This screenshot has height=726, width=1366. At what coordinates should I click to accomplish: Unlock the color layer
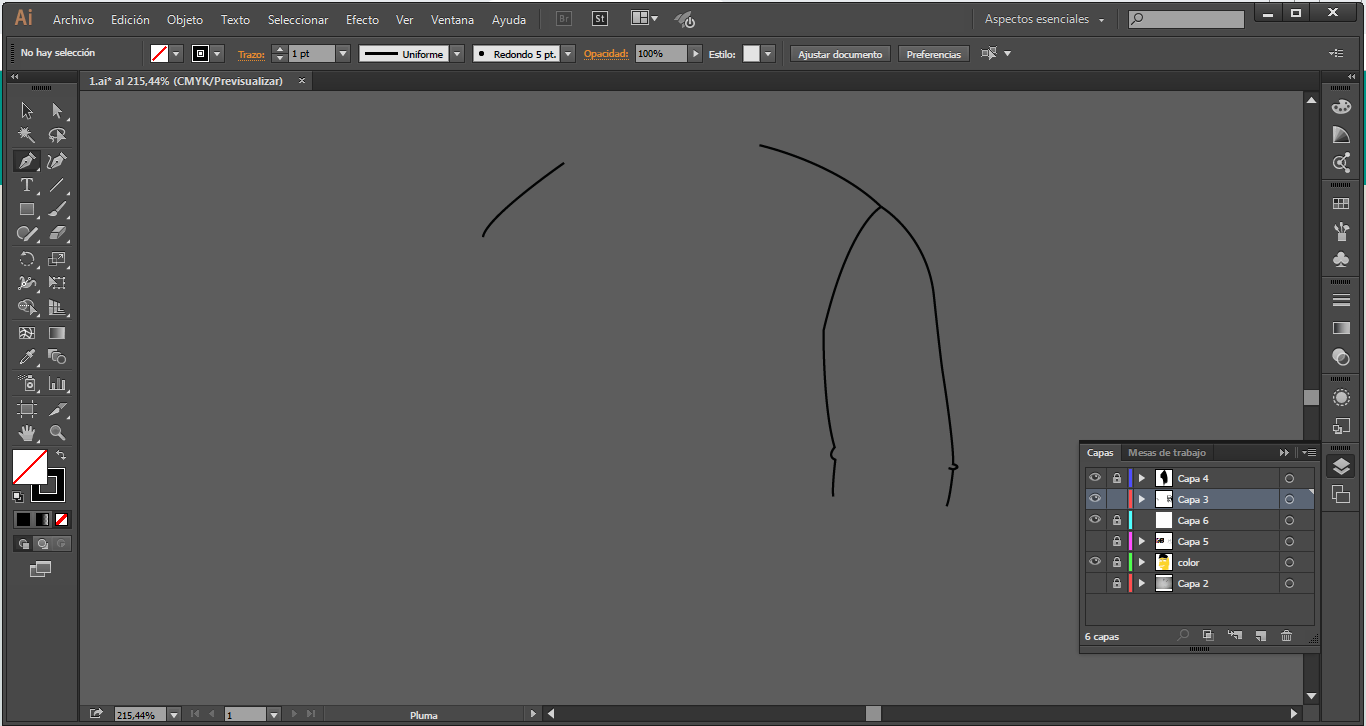[x=1117, y=562]
